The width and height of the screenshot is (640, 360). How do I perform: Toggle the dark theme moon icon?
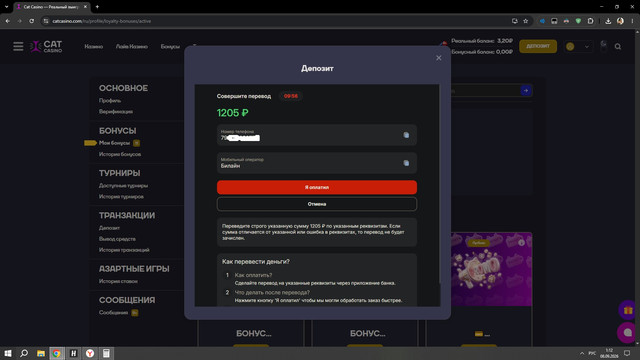click(x=603, y=44)
